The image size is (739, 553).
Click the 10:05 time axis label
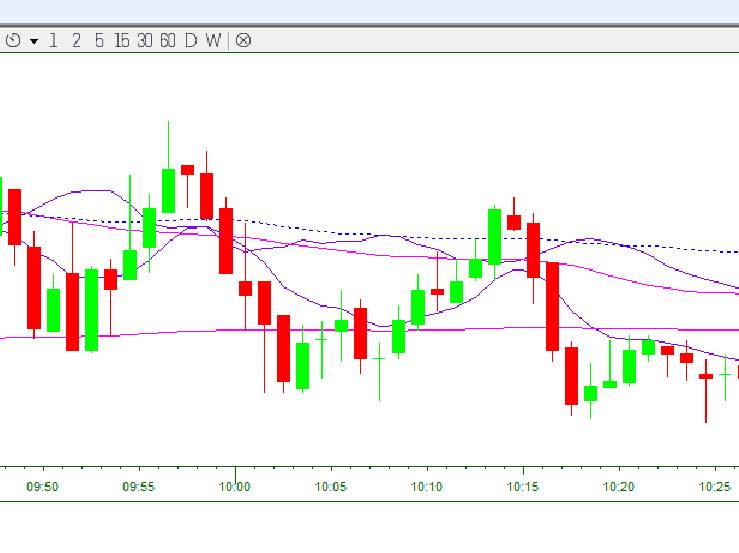click(331, 487)
